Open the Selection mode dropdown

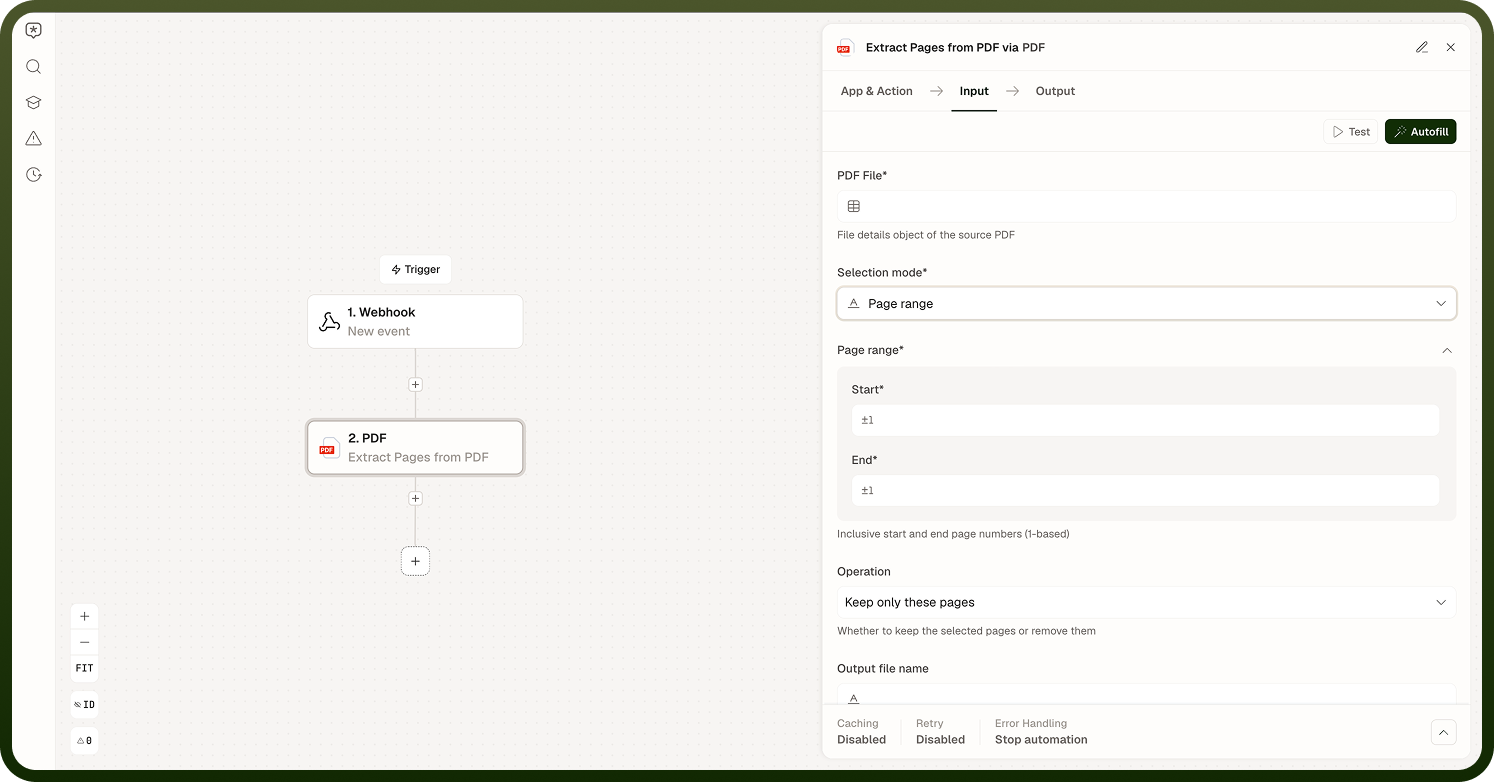click(1146, 303)
